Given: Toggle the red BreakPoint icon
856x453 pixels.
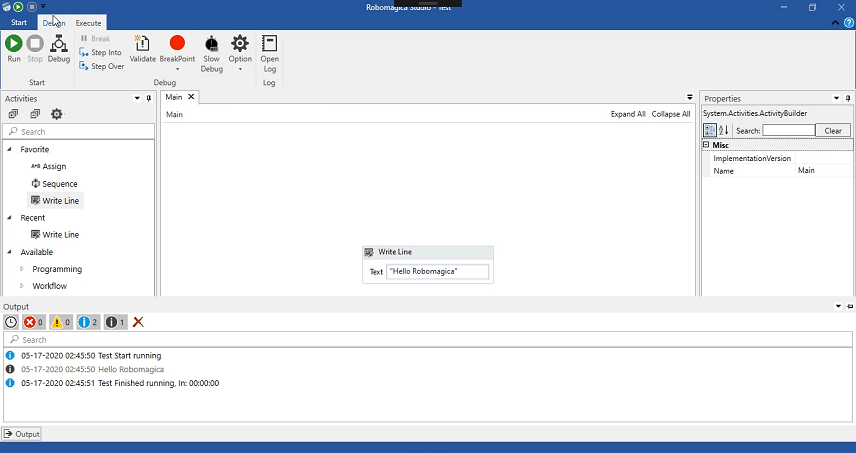Looking at the screenshot, I should (177, 43).
